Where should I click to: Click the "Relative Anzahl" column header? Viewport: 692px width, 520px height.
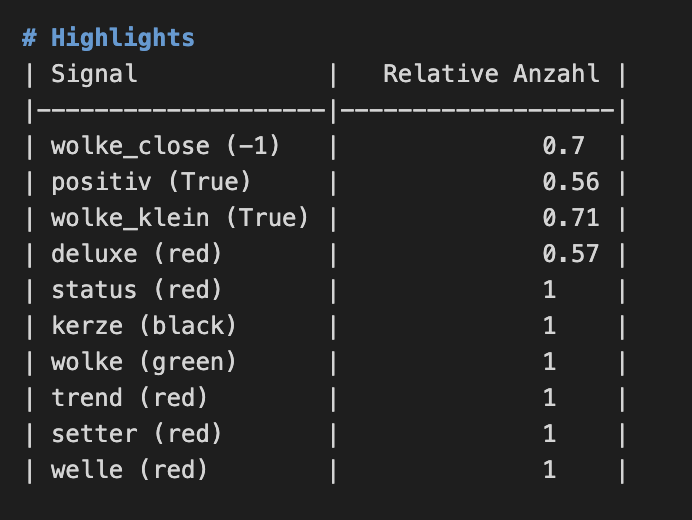(491, 74)
